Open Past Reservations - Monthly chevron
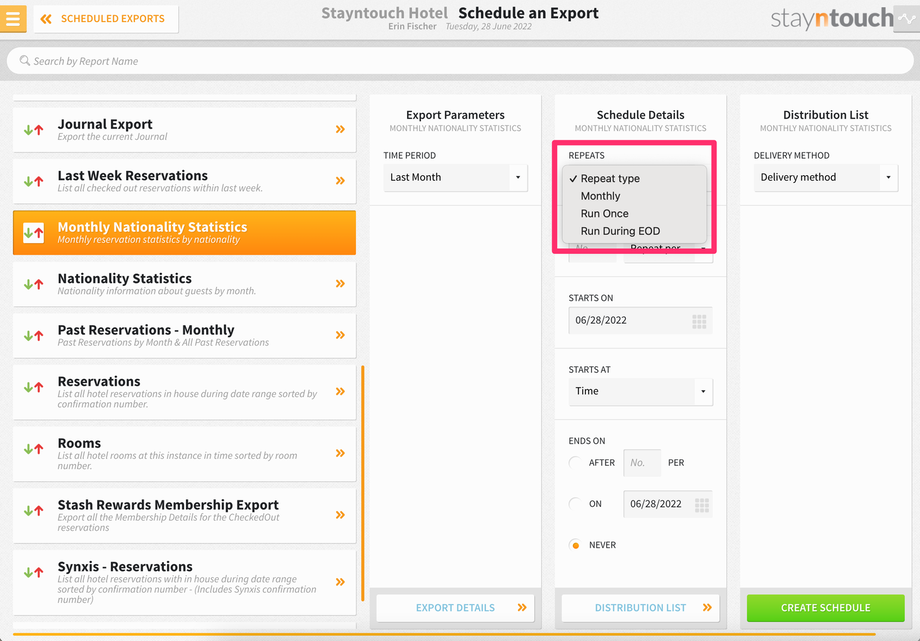The height and width of the screenshot is (641, 920). point(340,335)
